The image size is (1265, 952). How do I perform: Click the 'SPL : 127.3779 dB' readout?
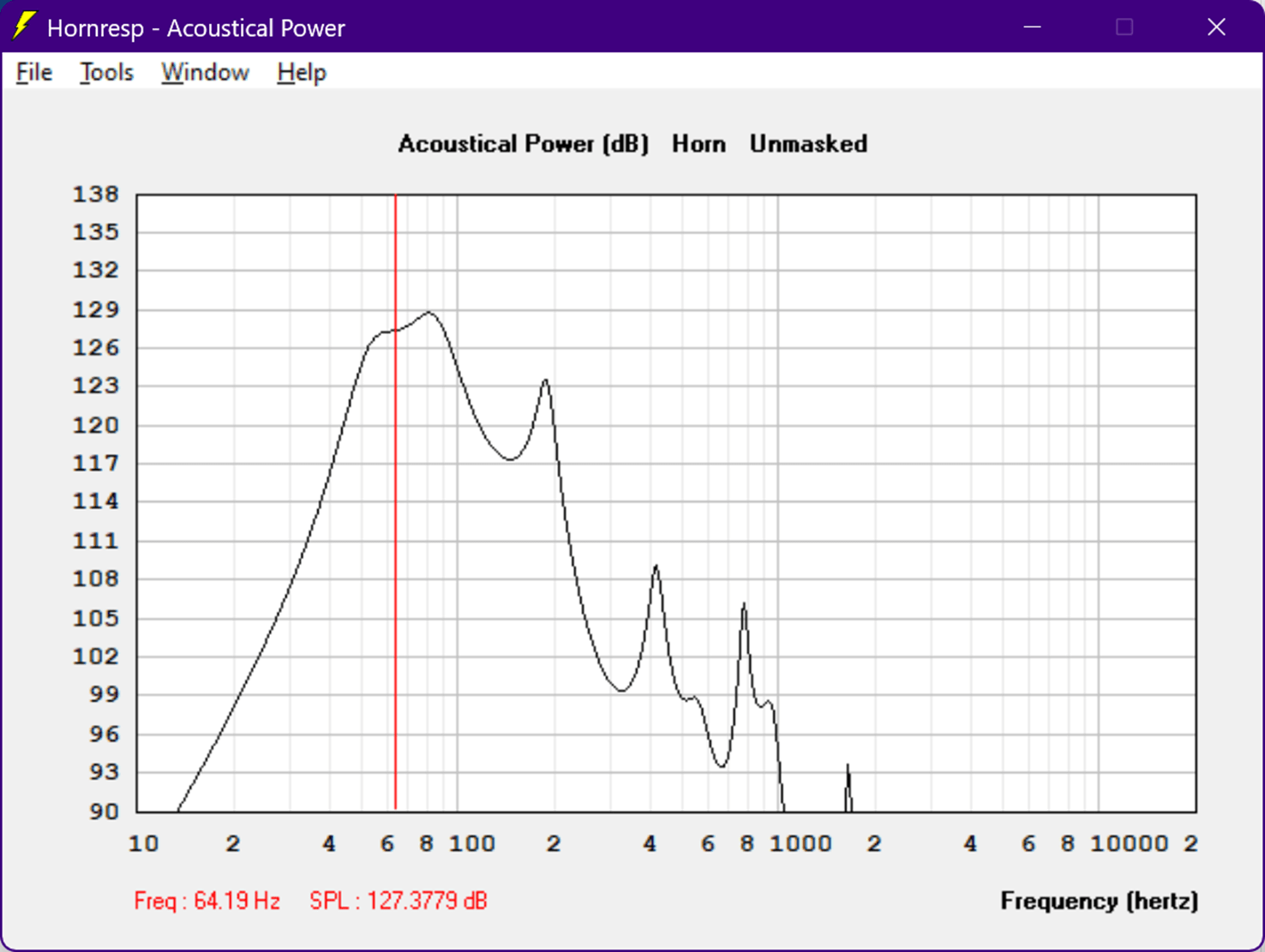(x=399, y=901)
